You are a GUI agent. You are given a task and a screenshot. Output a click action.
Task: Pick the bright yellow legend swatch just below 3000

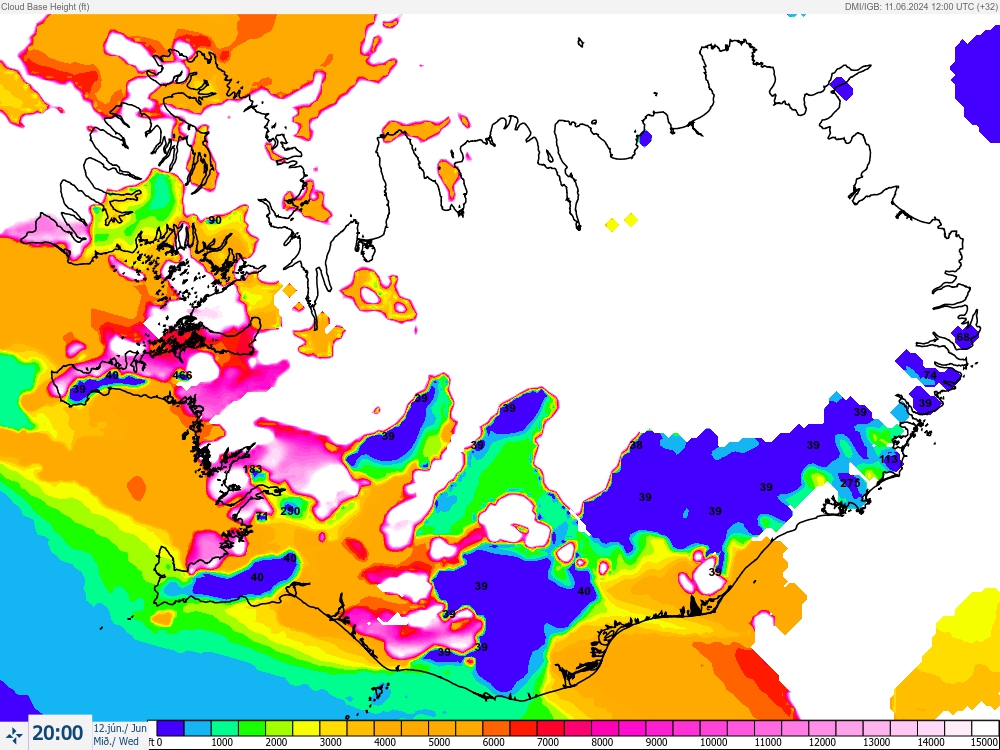[306, 728]
